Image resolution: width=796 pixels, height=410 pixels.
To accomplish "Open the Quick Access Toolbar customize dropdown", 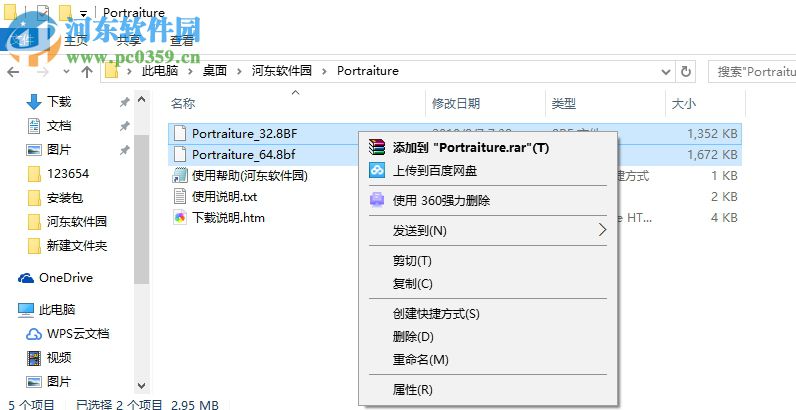I will pyautogui.click(x=83, y=13).
